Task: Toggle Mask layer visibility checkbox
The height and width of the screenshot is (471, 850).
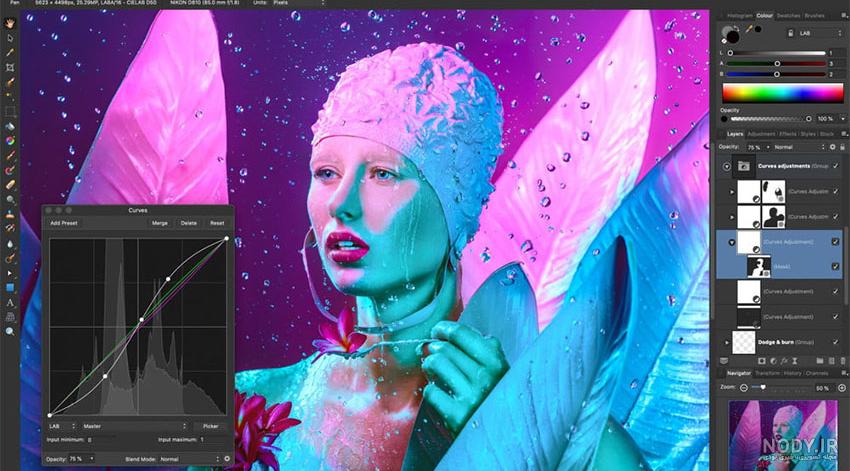Action: [x=835, y=267]
